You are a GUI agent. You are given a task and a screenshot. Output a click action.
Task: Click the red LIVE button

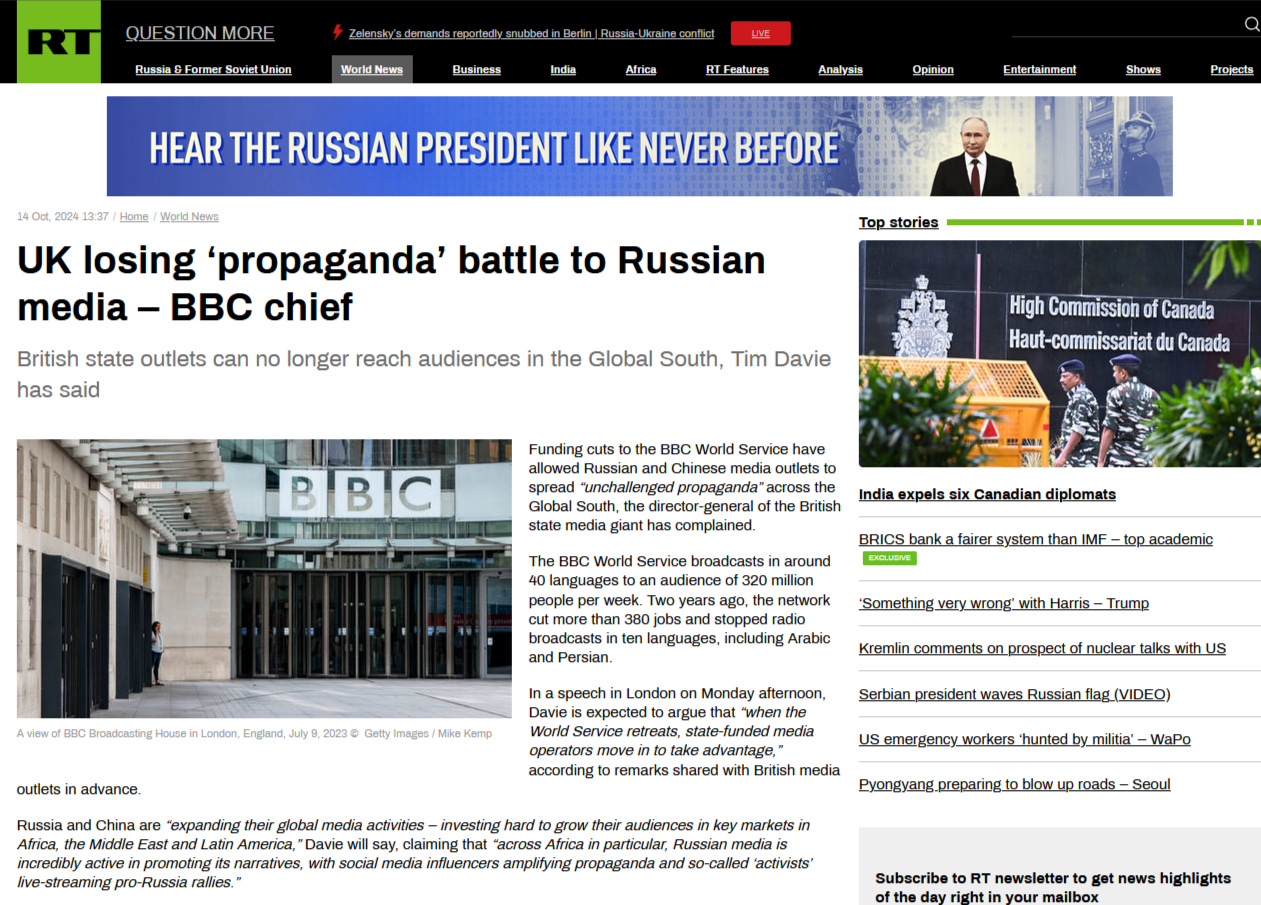coord(761,33)
